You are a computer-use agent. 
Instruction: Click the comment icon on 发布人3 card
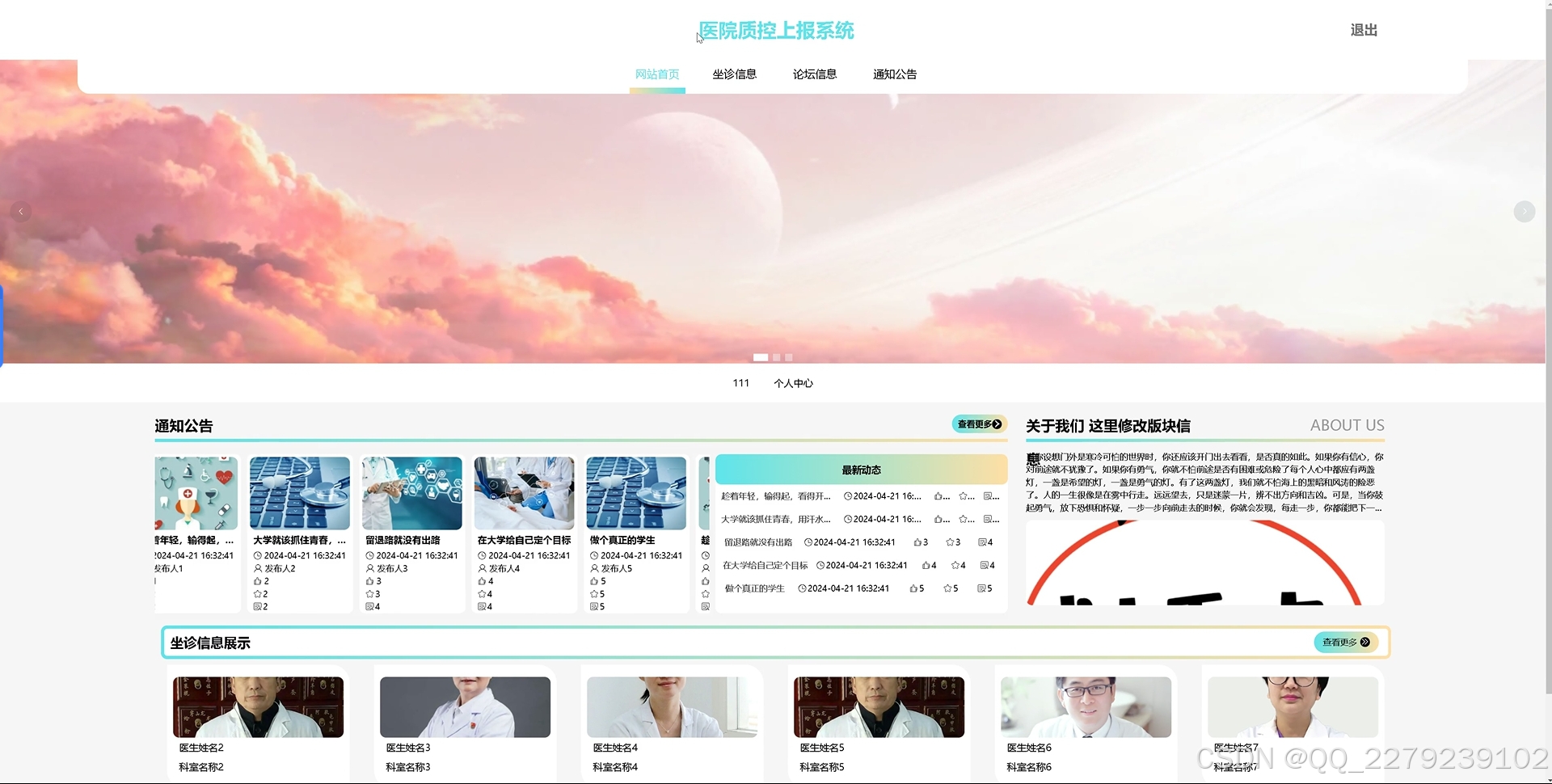(370, 606)
